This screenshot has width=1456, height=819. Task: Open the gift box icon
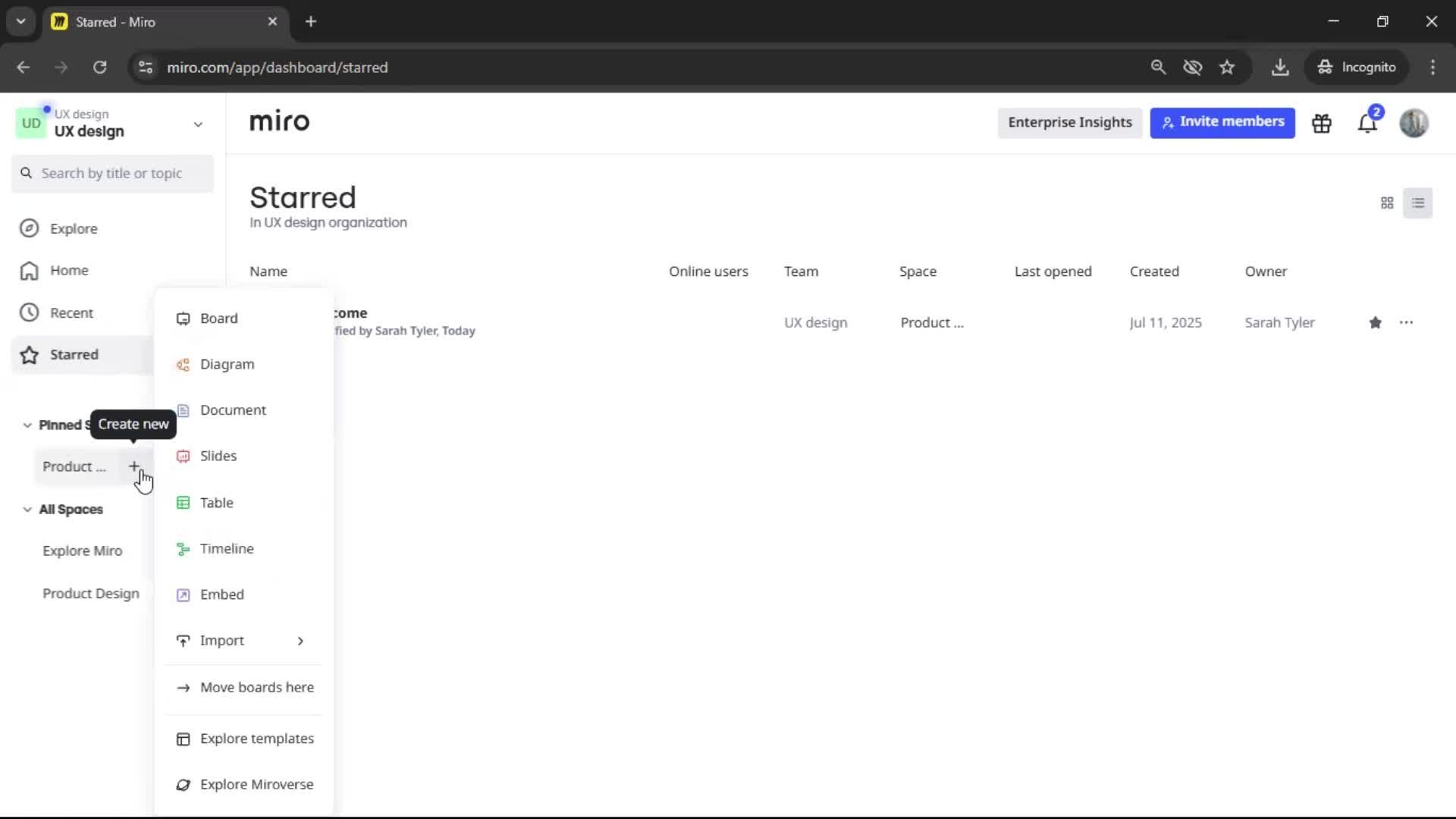pyautogui.click(x=1322, y=123)
